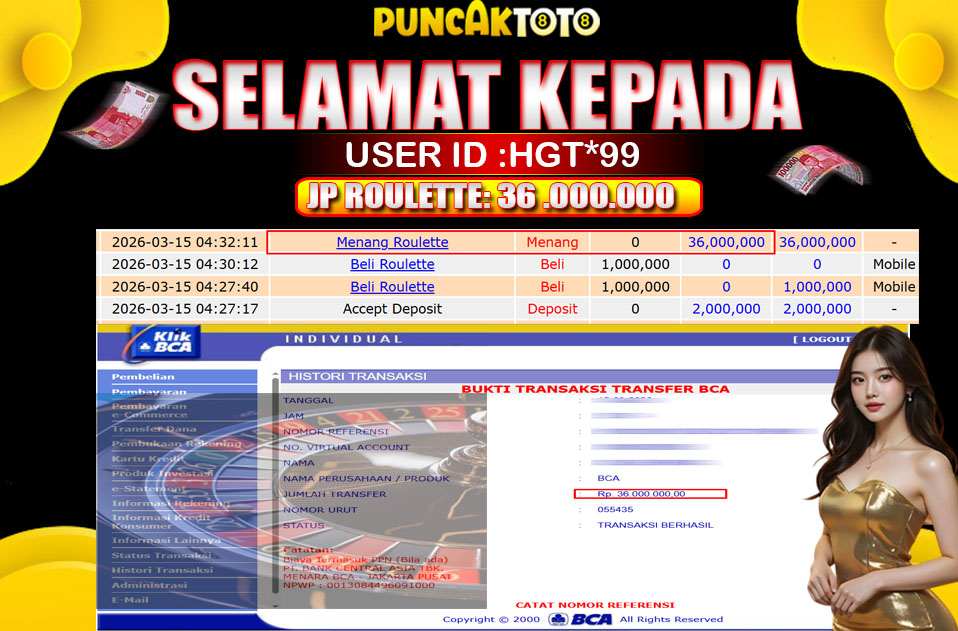Click the HISTORI TRANSAKSI heading bar
Viewport: 958px width, 631px height.
pos(559,376)
